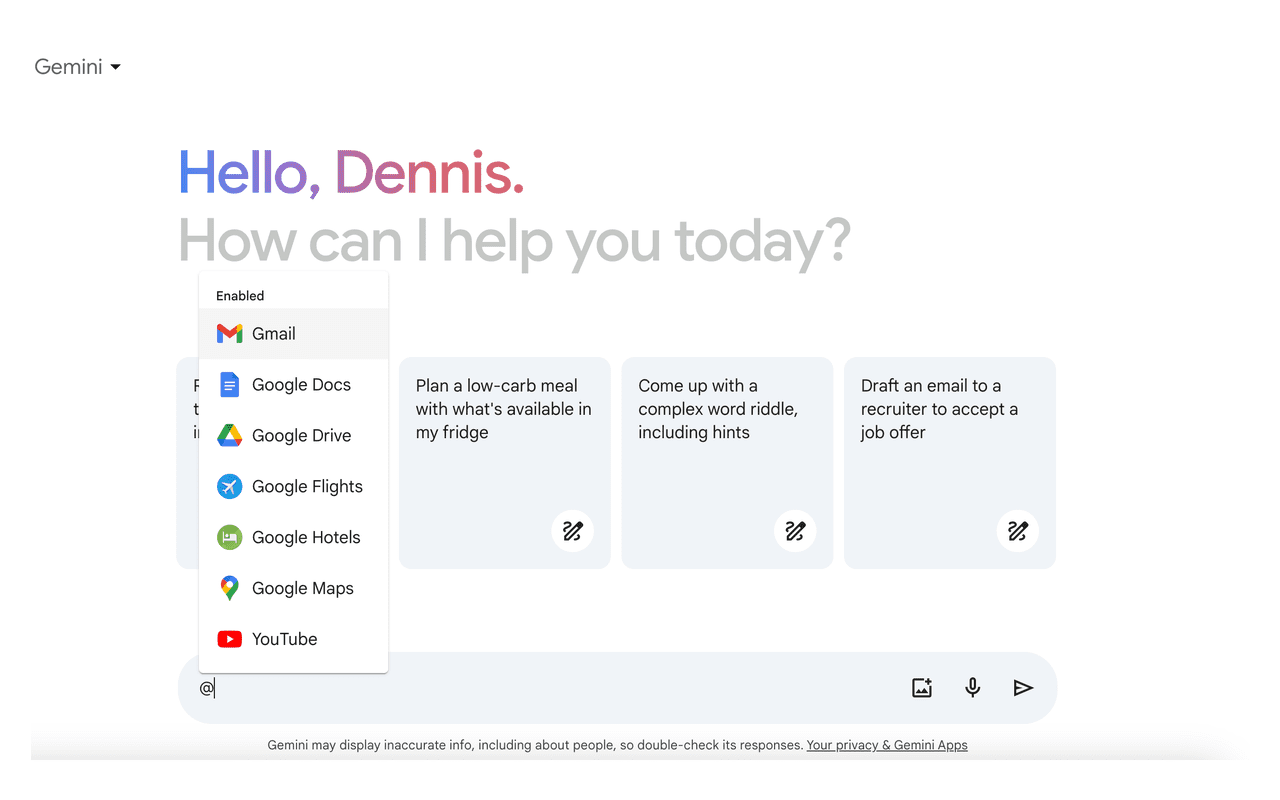Activate the microphone for voice input
This screenshot has height=800, width=1280.
(972, 688)
